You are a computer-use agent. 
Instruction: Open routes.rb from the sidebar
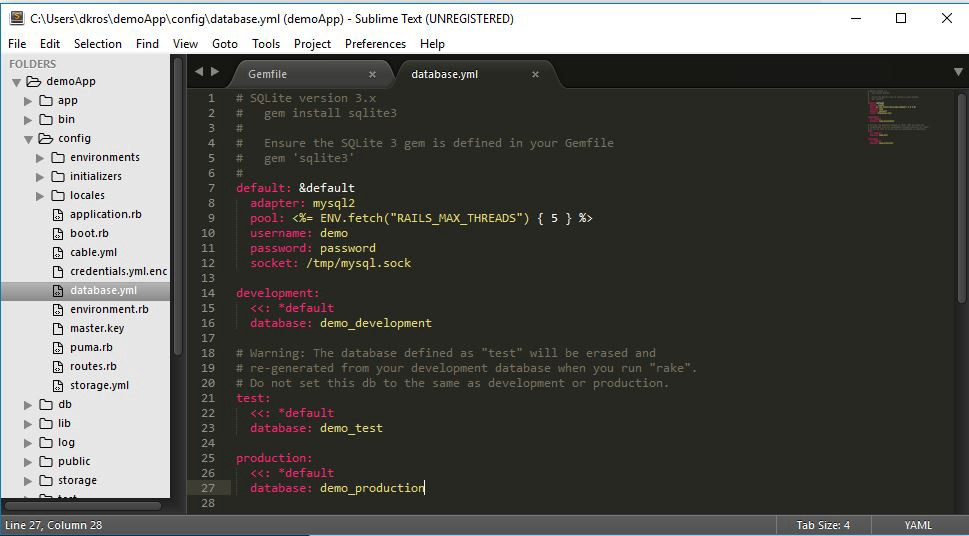tap(93, 367)
